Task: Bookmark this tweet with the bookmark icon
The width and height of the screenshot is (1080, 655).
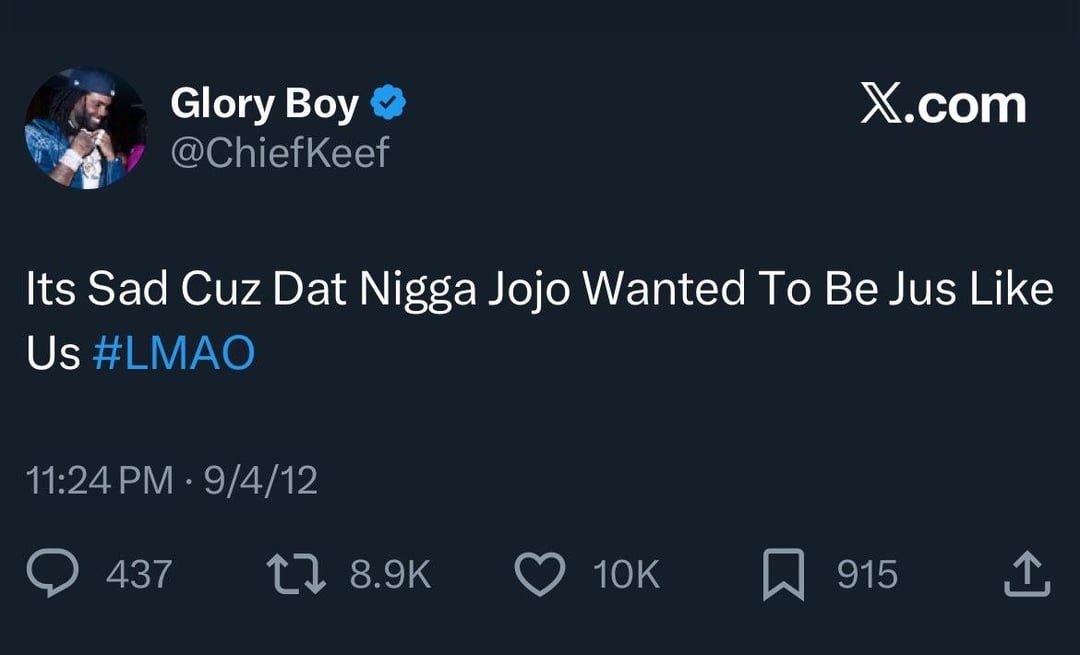Action: click(783, 576)
